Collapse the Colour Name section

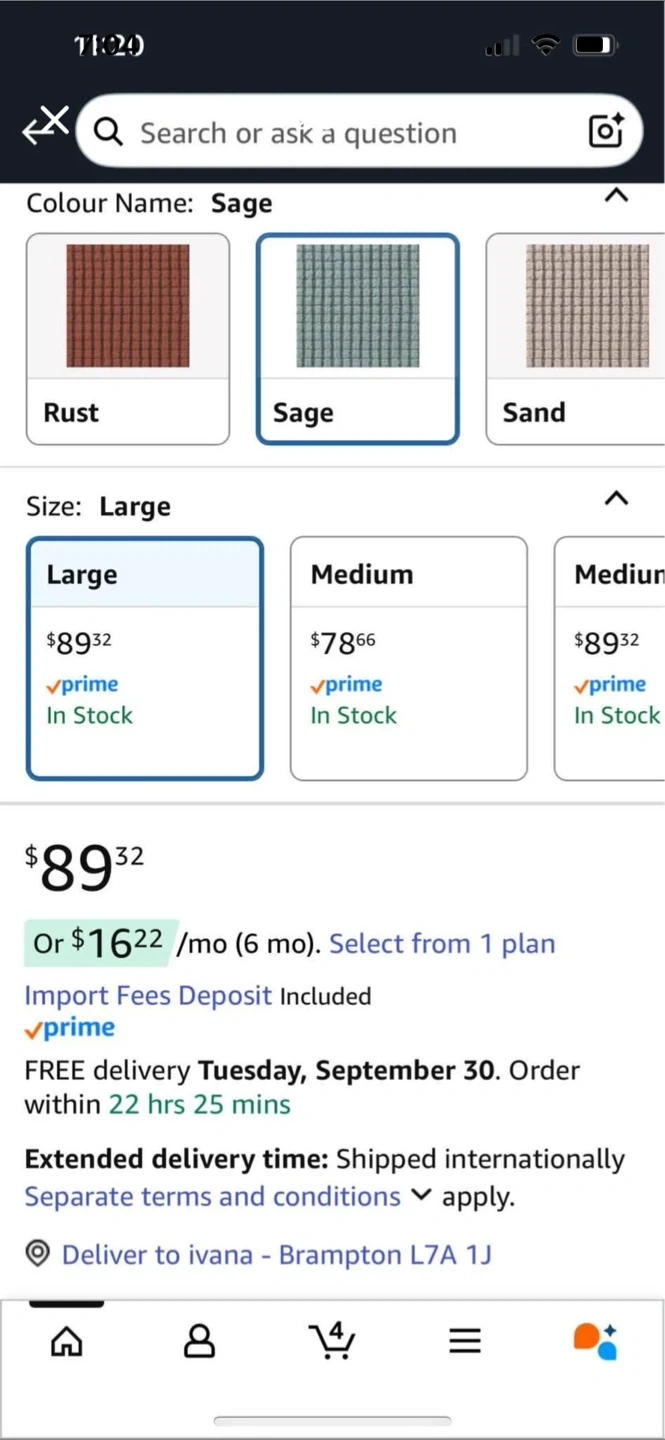tap(617, 196)
